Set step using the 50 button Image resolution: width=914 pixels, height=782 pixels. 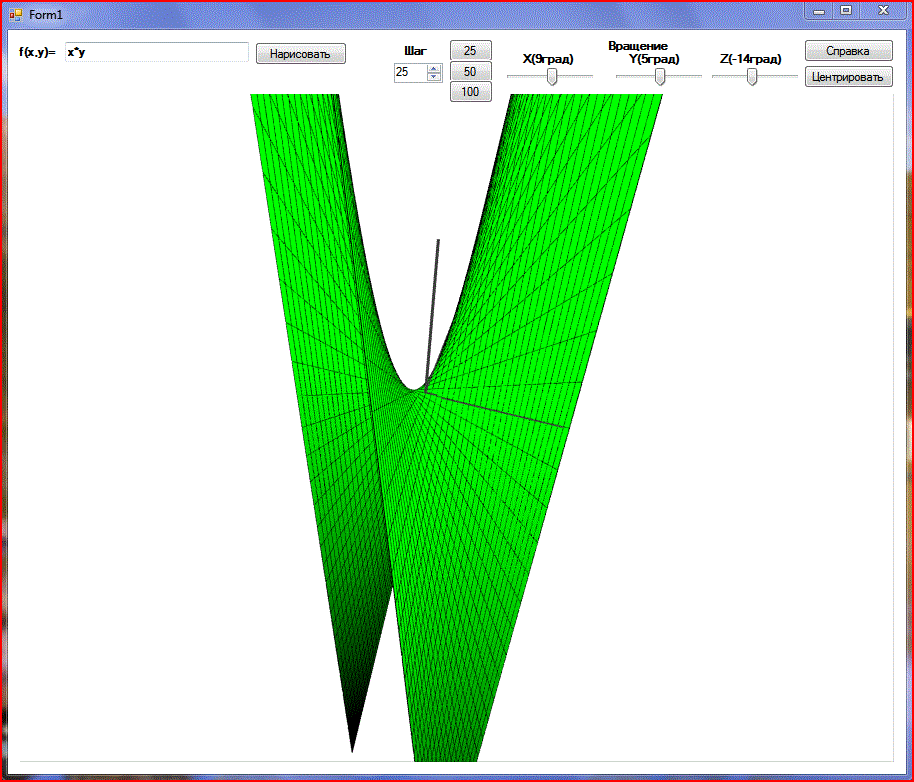(x=470, y=71)
